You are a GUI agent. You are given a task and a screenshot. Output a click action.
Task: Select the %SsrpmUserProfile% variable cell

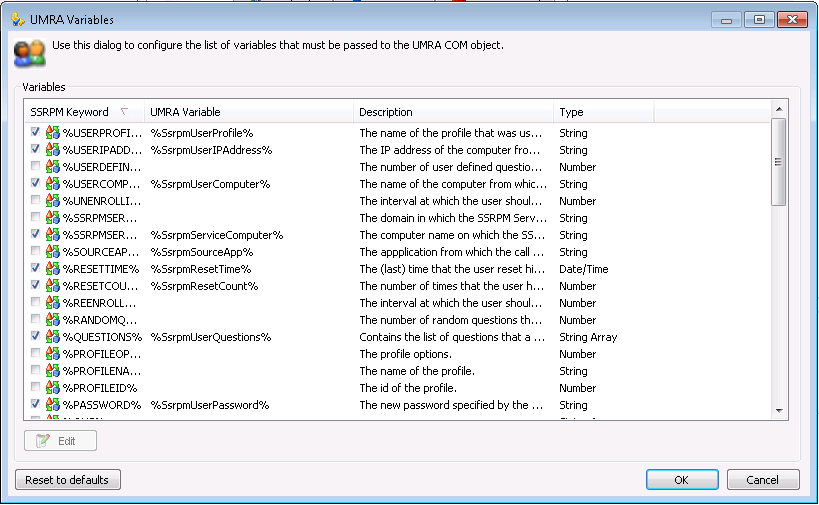click(x=202, y=133)
